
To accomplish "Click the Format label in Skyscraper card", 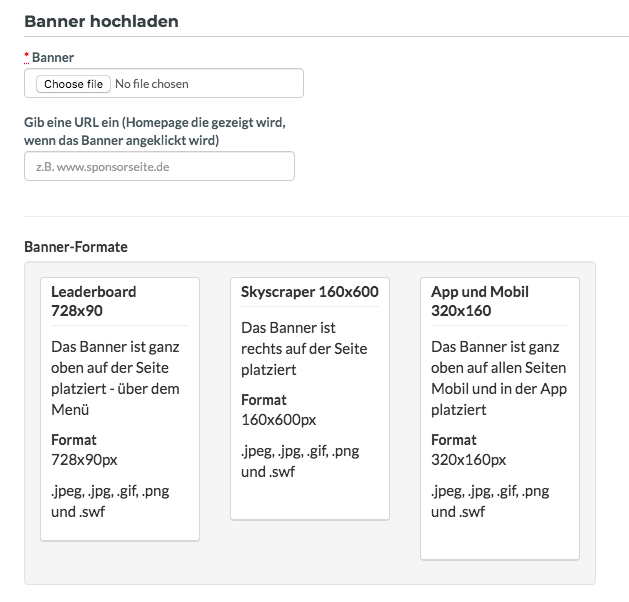I will (x=264, y=400).
